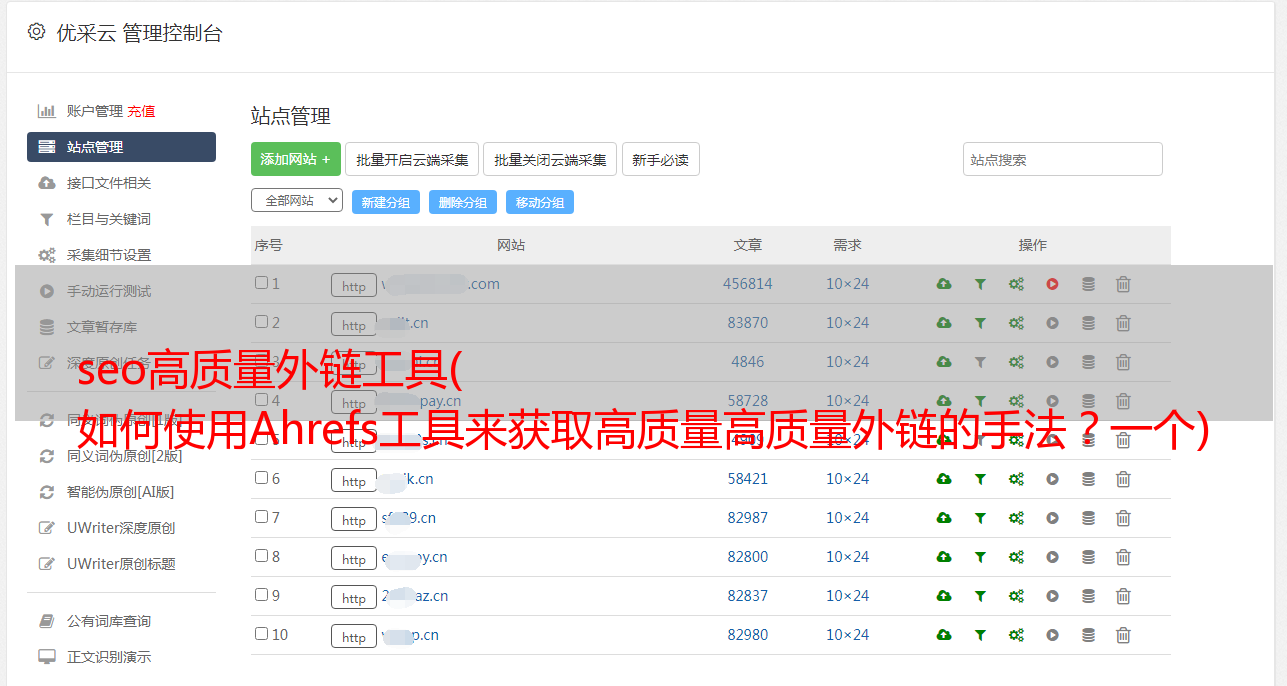
Task: Click the green 添加网站 + button
Action: (x=296, y=159)
